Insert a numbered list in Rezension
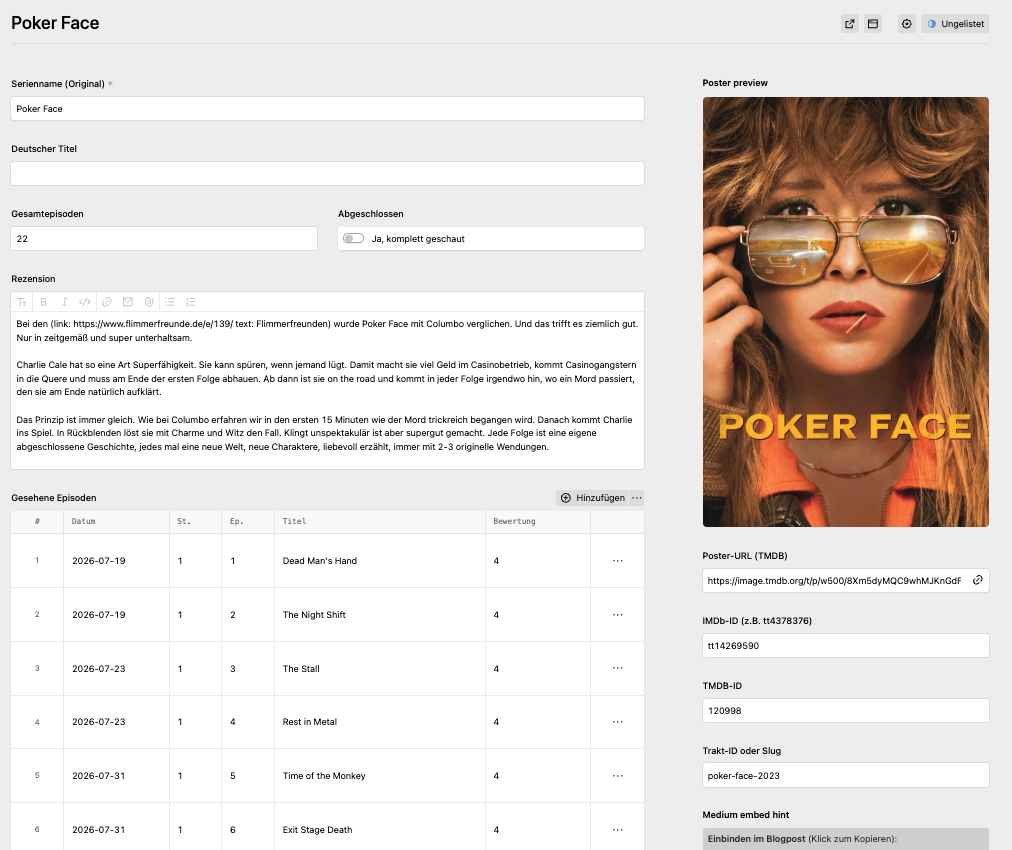 click(190, 302)
